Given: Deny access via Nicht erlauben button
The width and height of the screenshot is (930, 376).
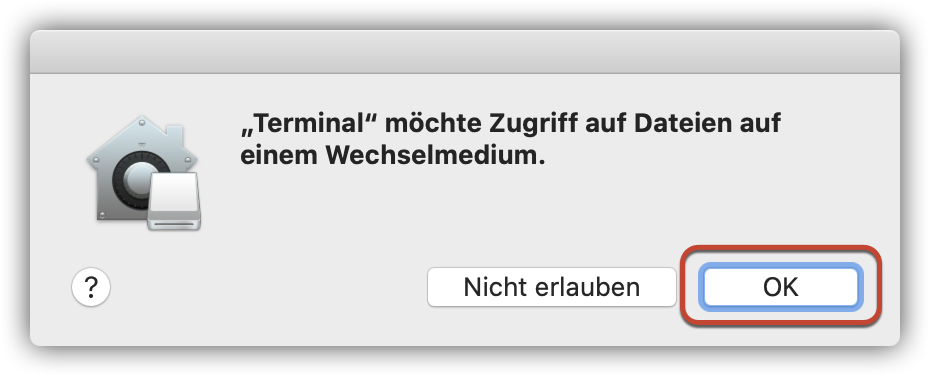Looking at the screenshot, I should [x=552, y=287].
